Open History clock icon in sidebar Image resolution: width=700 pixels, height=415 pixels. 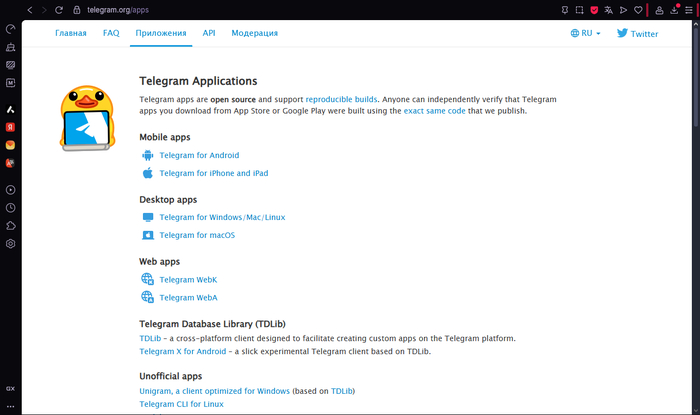click(10, 208)
